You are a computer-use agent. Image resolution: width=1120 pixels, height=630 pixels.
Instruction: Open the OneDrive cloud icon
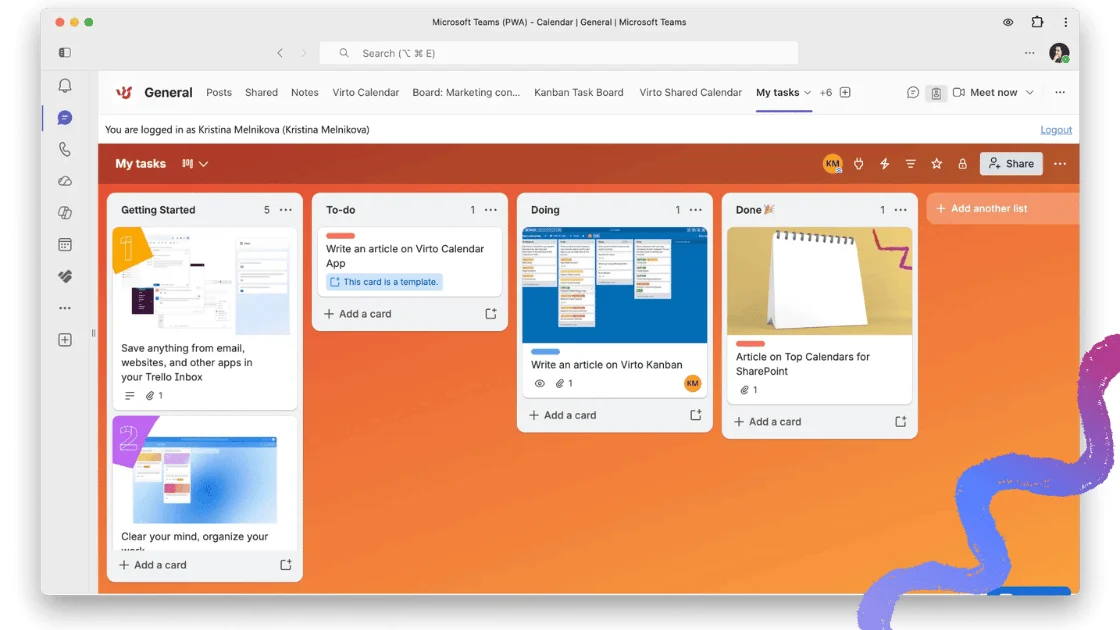65,181
